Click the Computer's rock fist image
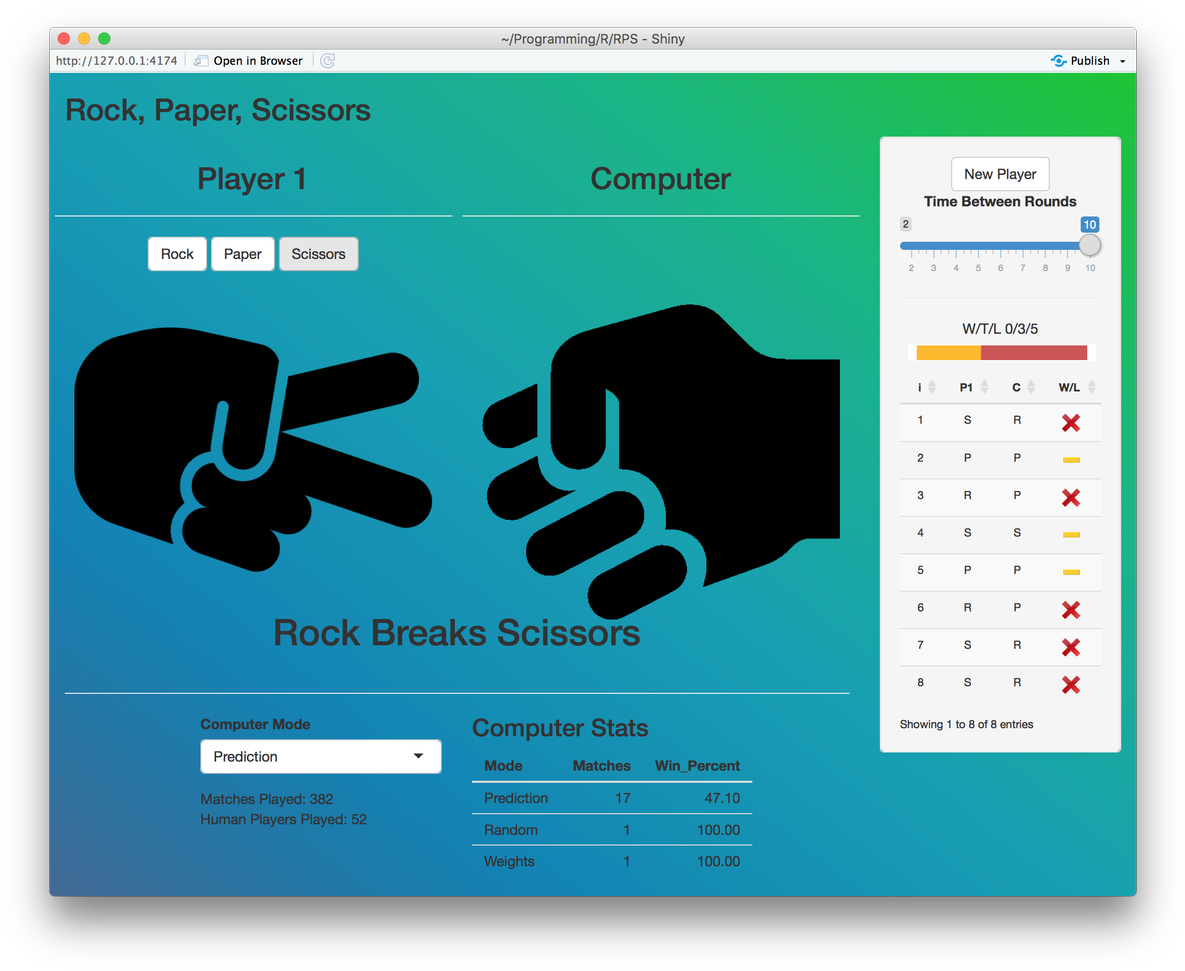Viewport: 1185px width, 971px height. [660, 450]
